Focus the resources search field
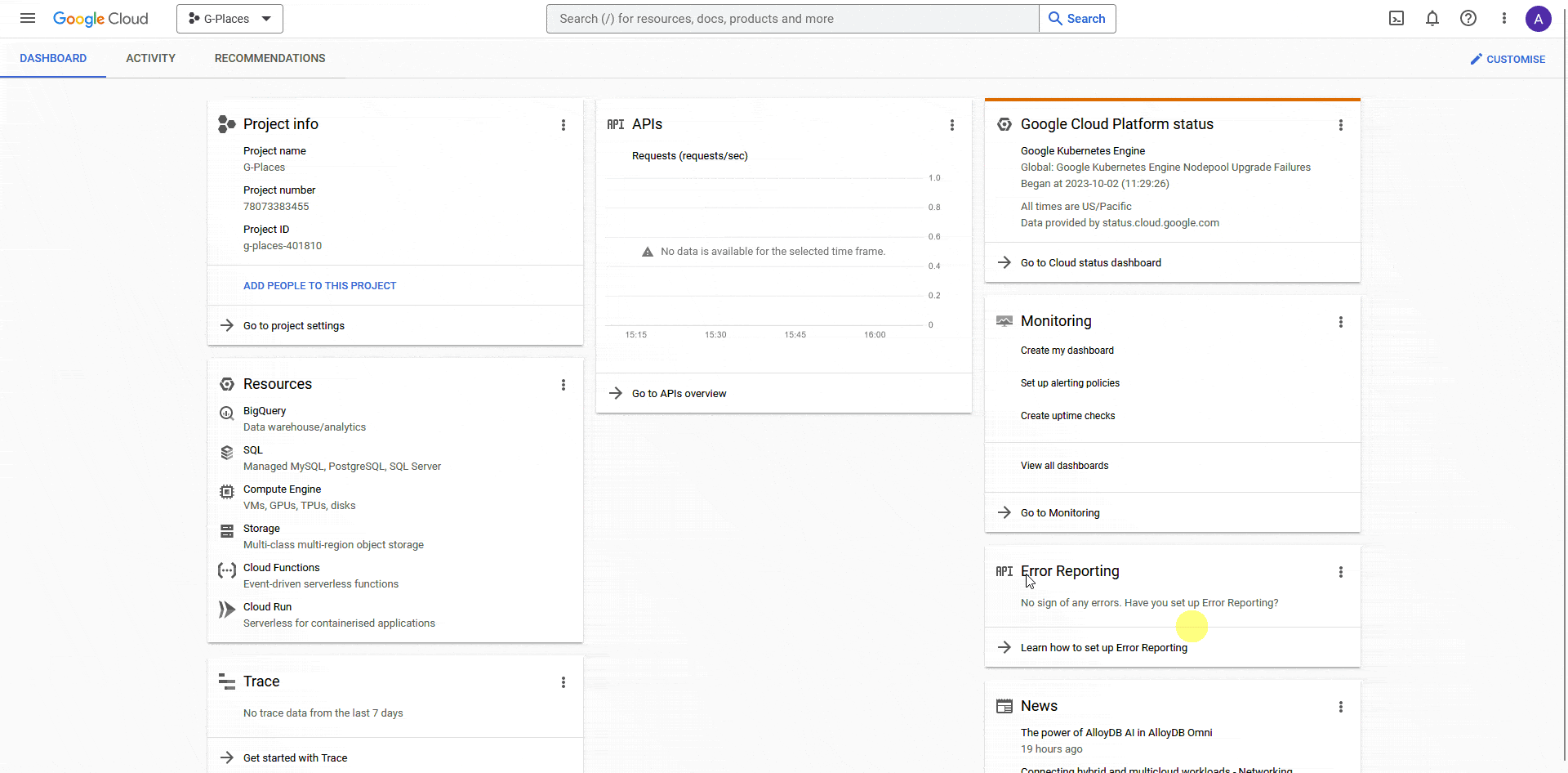The height and width of the screenshot is (773, 1568). 793,19
